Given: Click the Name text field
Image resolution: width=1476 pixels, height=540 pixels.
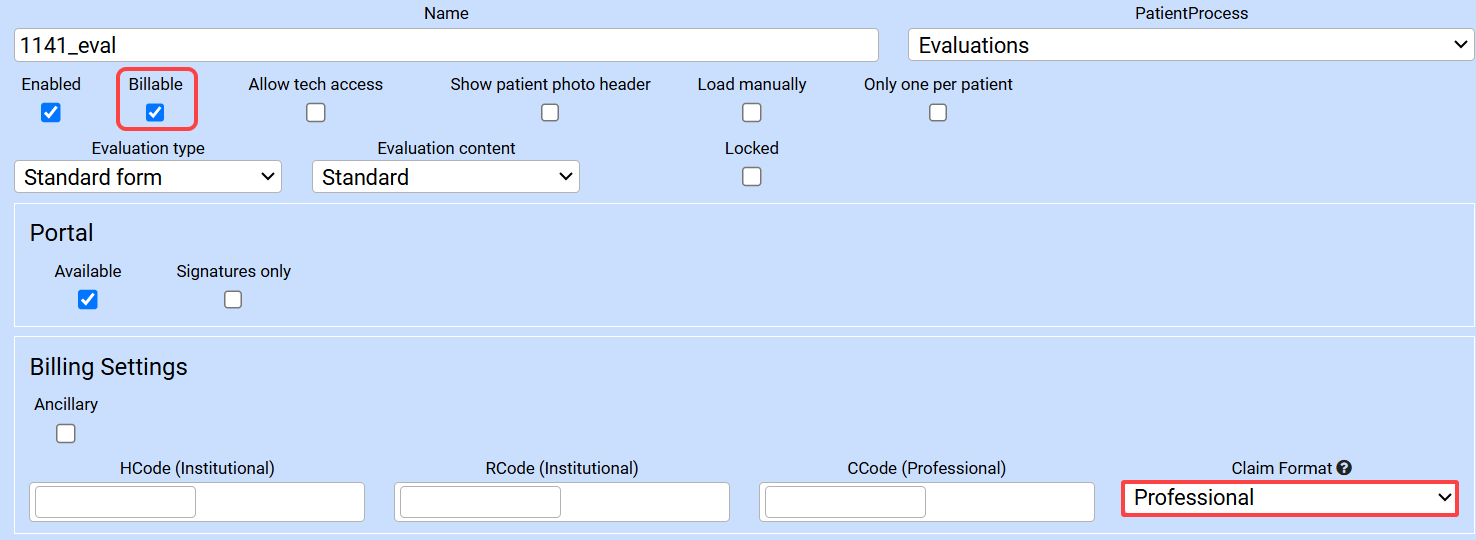Looking at the screenshot, I should pos(446,45).
